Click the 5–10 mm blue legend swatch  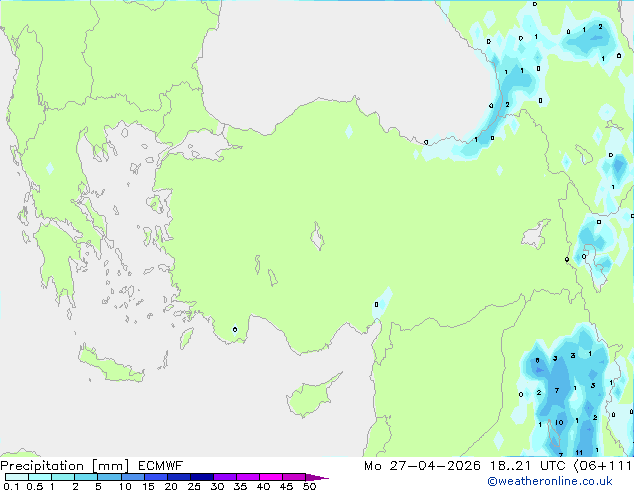(109, 477)
